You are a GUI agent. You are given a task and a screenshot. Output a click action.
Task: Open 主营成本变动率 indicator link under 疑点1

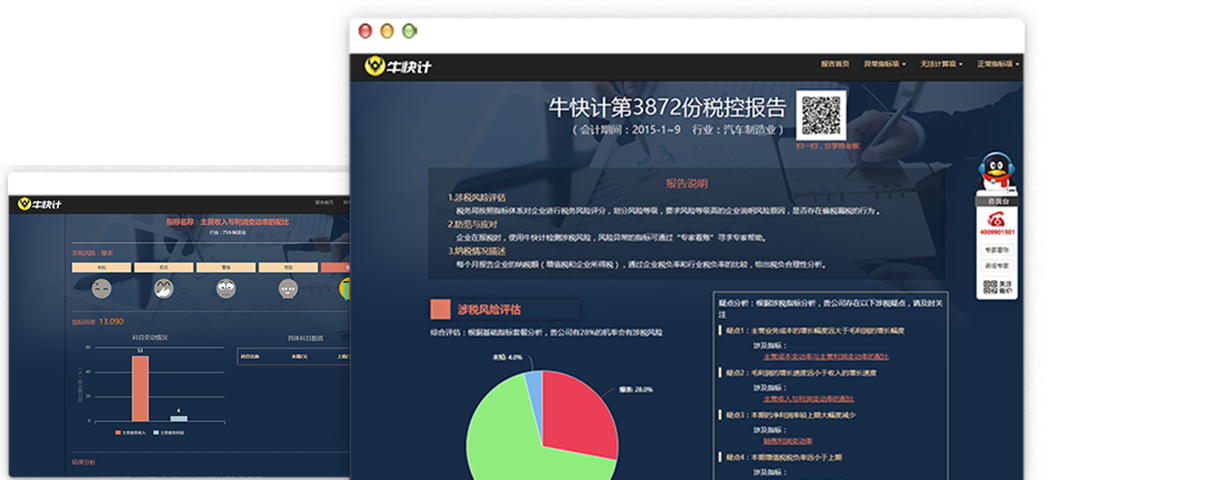826,356
